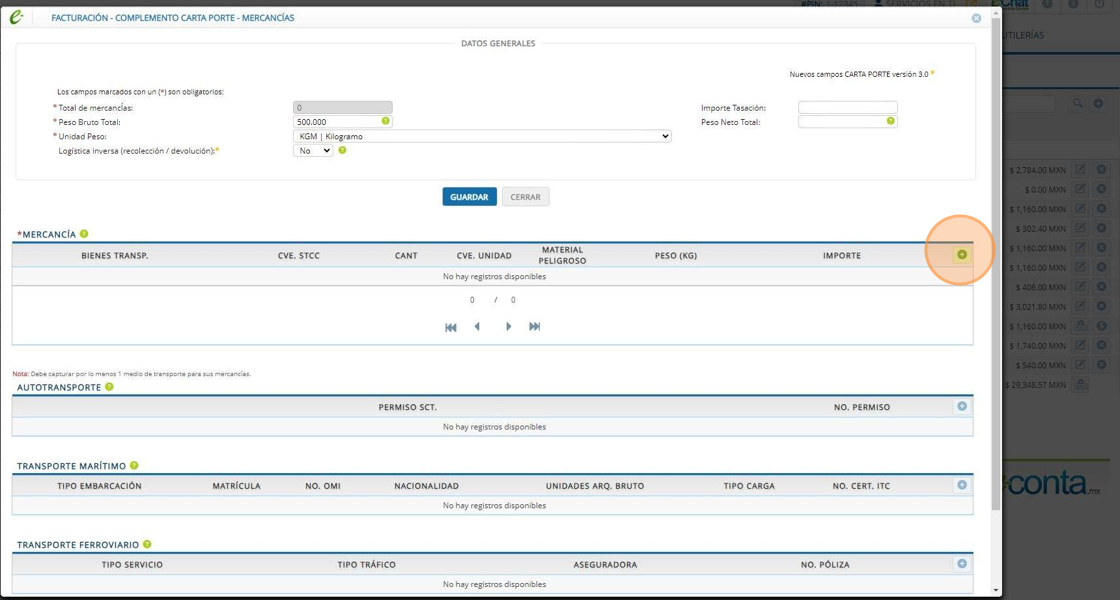Click the CVE. STCC column header
This screenshot has height=600, width=1120.
pyautogui.click(x=299, y=255)
